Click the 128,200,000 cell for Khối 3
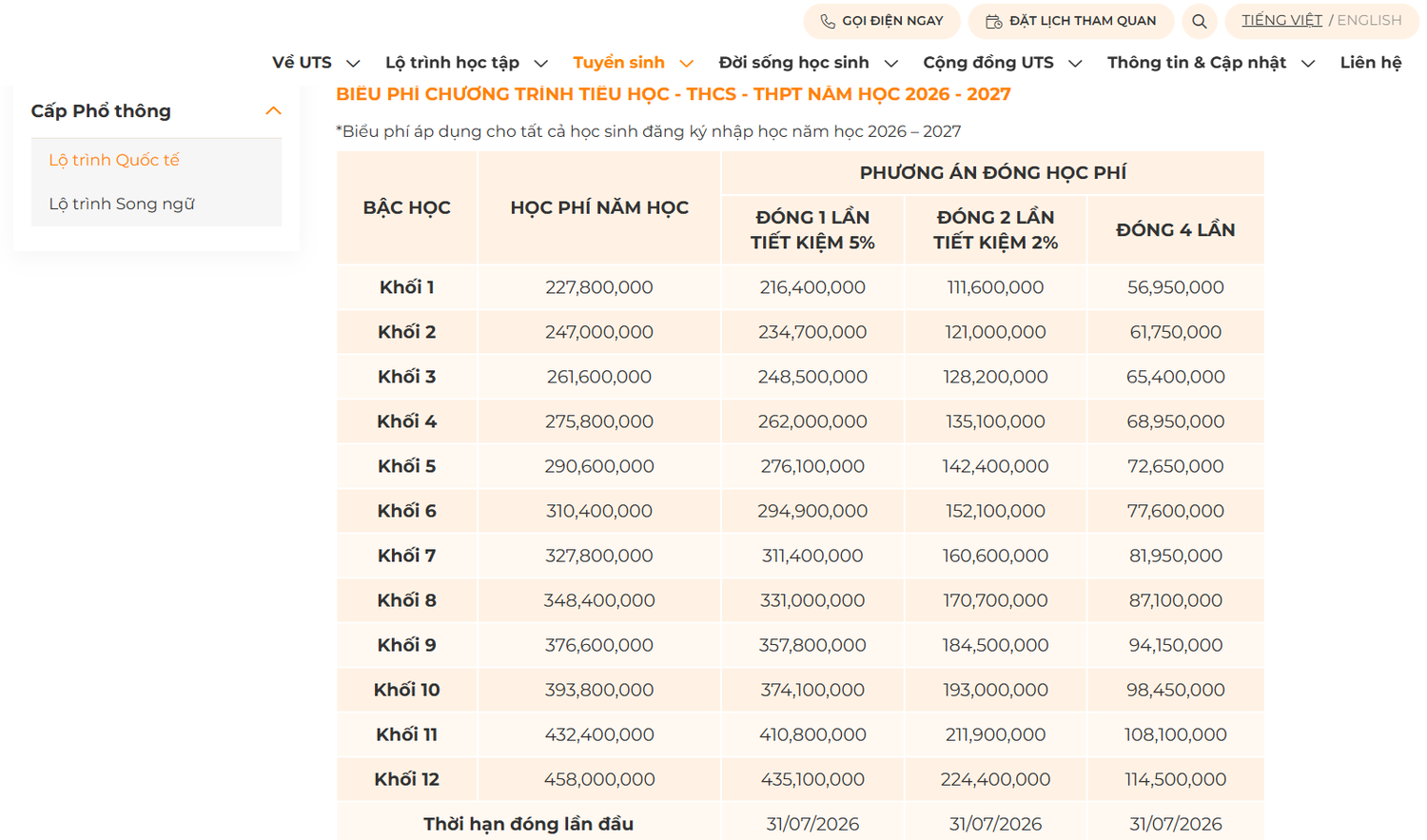 (996, 377)
